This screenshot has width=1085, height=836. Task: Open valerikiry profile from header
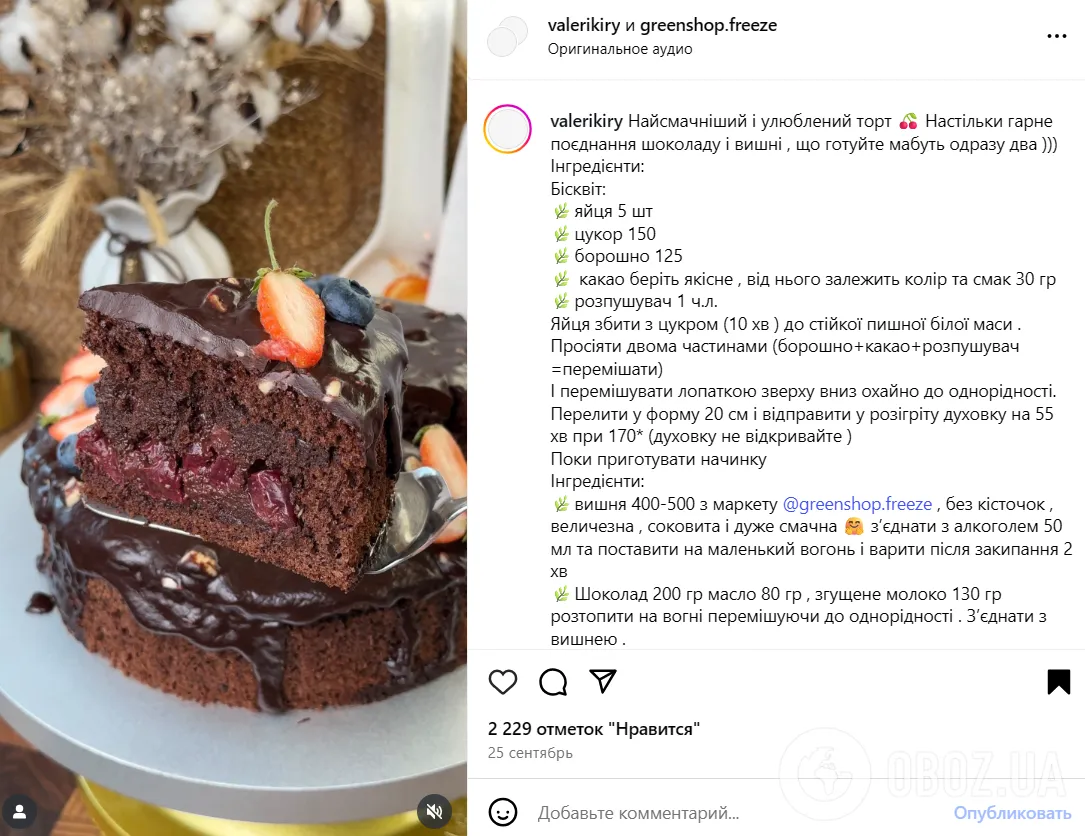tap(583, 25)
